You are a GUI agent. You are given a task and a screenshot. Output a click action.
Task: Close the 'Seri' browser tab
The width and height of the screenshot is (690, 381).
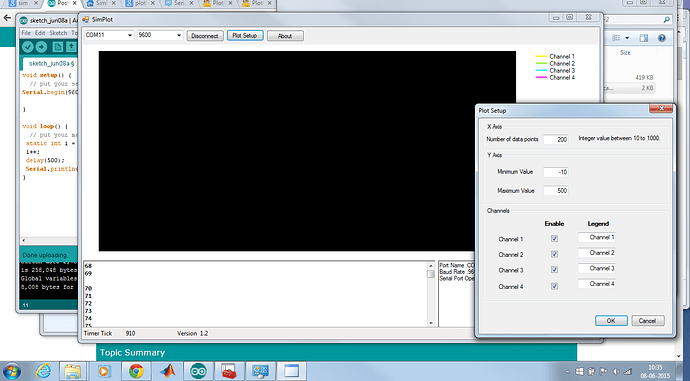[x=192, y=3]
